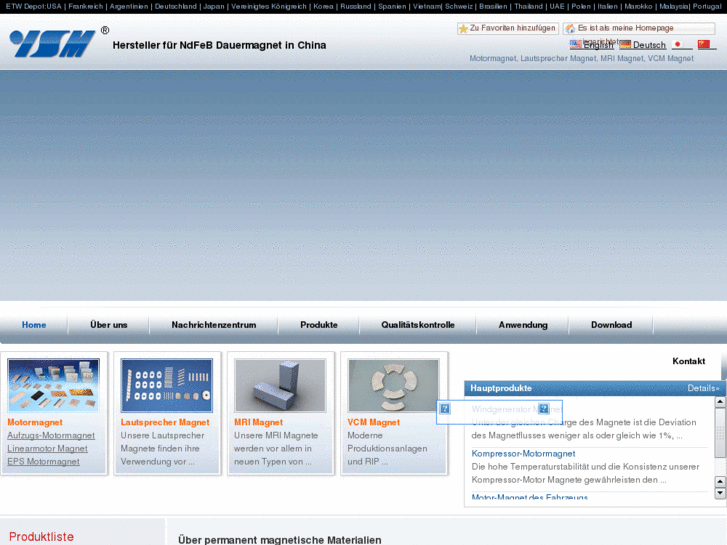The width and height of the screenshot is (727, 545).
Task: Click the YSM company logo
Action: click(x=52, y=44)
